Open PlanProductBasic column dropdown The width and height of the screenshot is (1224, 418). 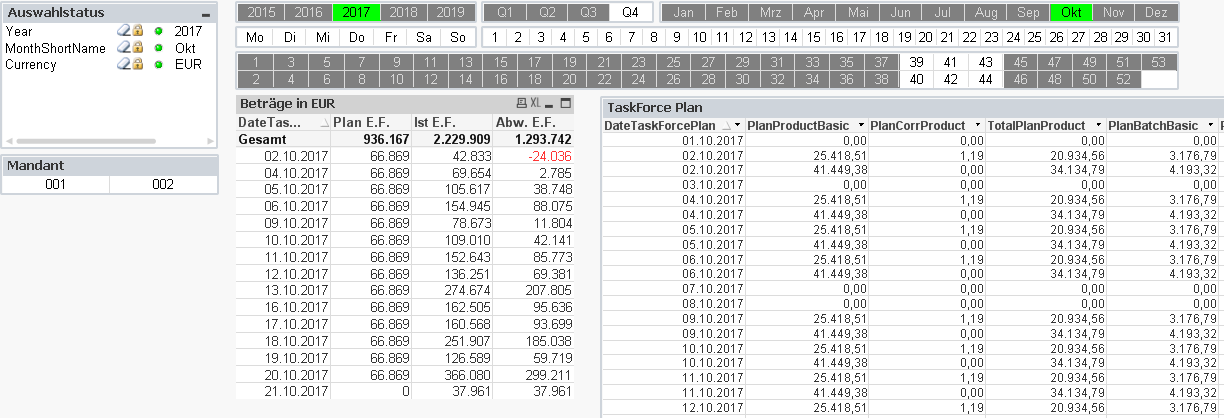coord(859,125)
